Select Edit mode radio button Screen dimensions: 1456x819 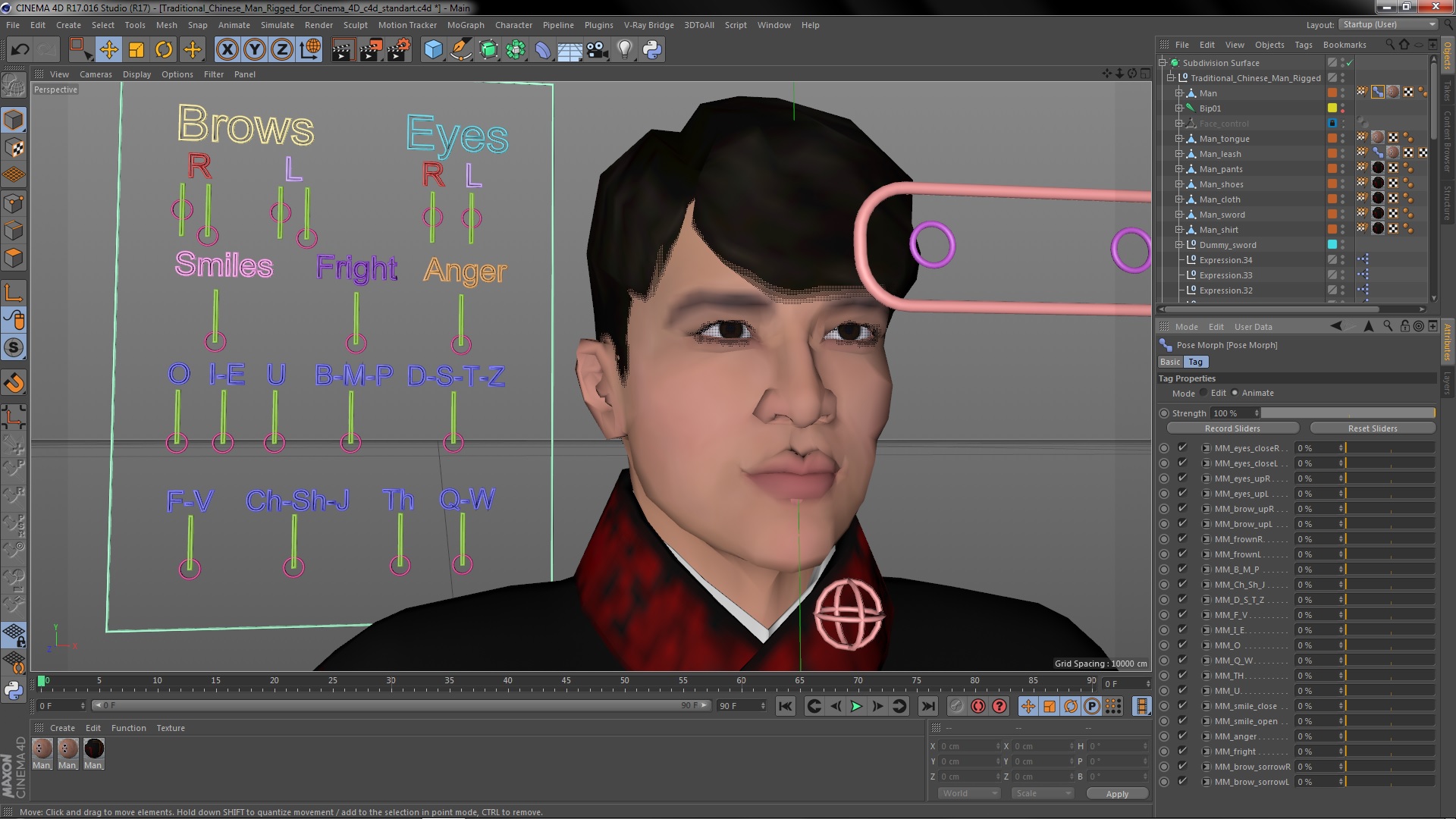pos(1203,393)
